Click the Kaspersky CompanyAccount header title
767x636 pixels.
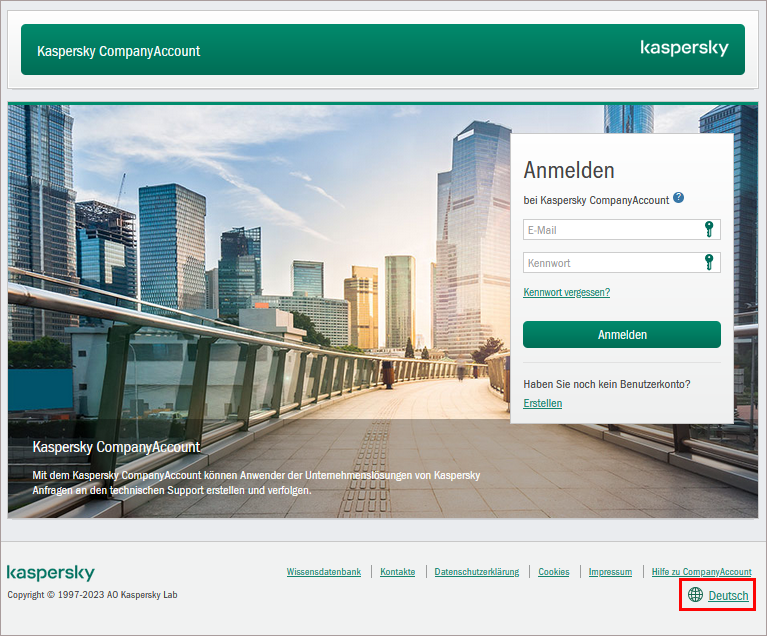pyautogui.click(x=118, y=51)
